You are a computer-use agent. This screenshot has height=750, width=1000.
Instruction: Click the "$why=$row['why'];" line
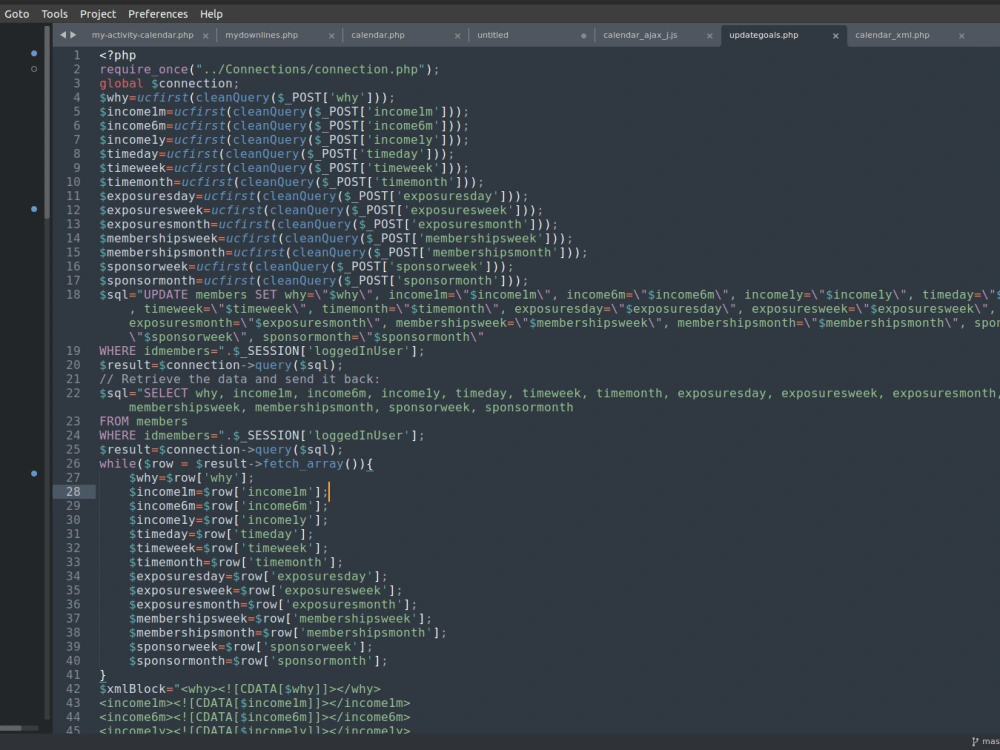191,478
